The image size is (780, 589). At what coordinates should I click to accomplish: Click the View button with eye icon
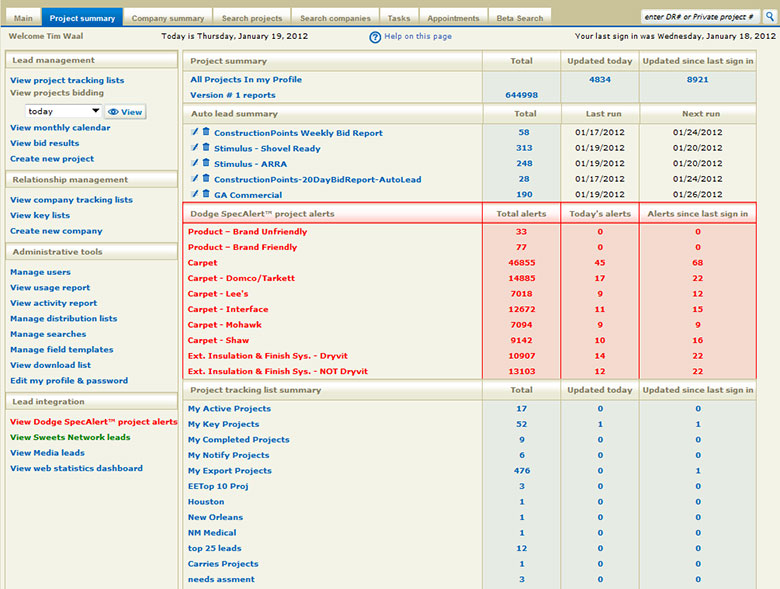click(125, 112)
